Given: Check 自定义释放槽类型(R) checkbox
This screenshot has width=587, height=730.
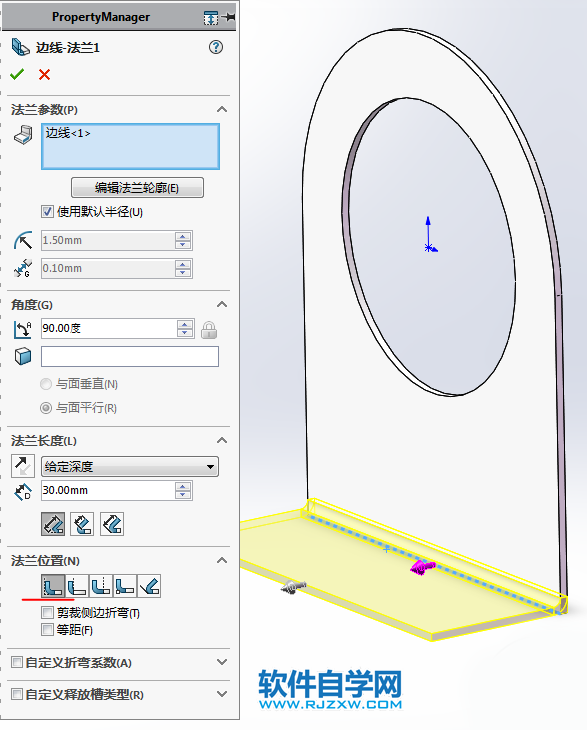Looking at the screenshot, I should pyautogui.click(x=17, y=694).
